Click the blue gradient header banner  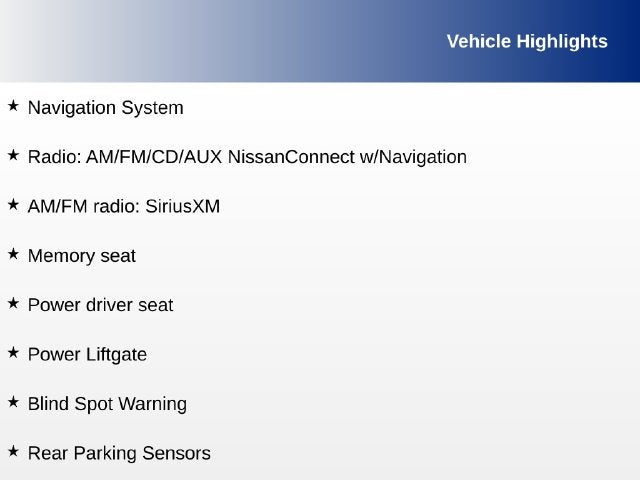pos(320,41)
